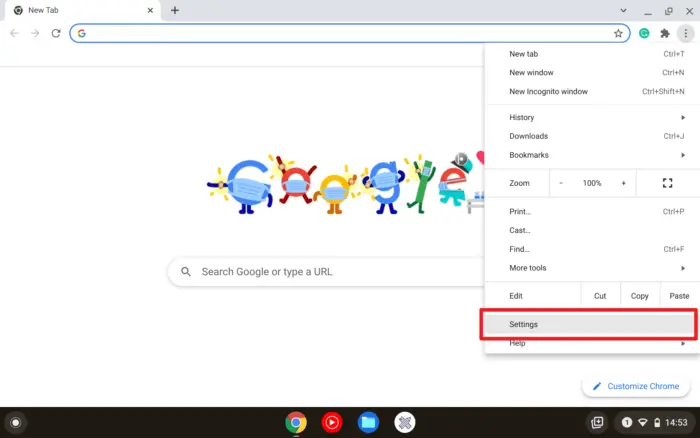Bookmark this tab with the star icon
This screenshot has width=700, height=438.
pos(618,33)
